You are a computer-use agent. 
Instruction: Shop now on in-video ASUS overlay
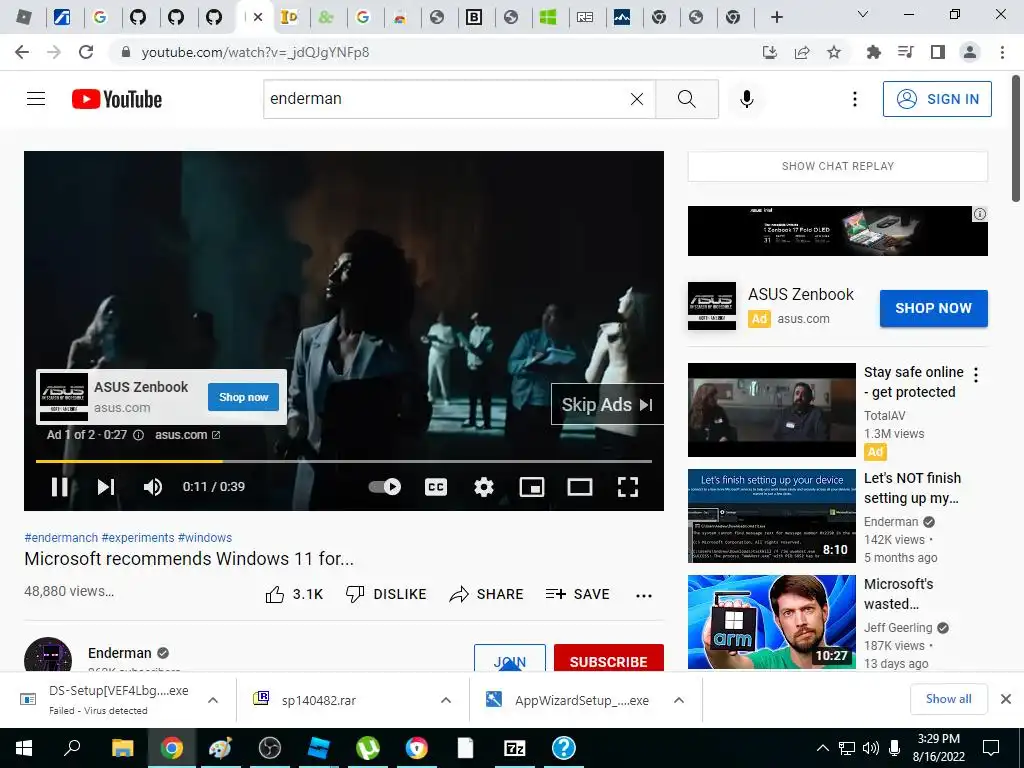click(x=244, y=397)
